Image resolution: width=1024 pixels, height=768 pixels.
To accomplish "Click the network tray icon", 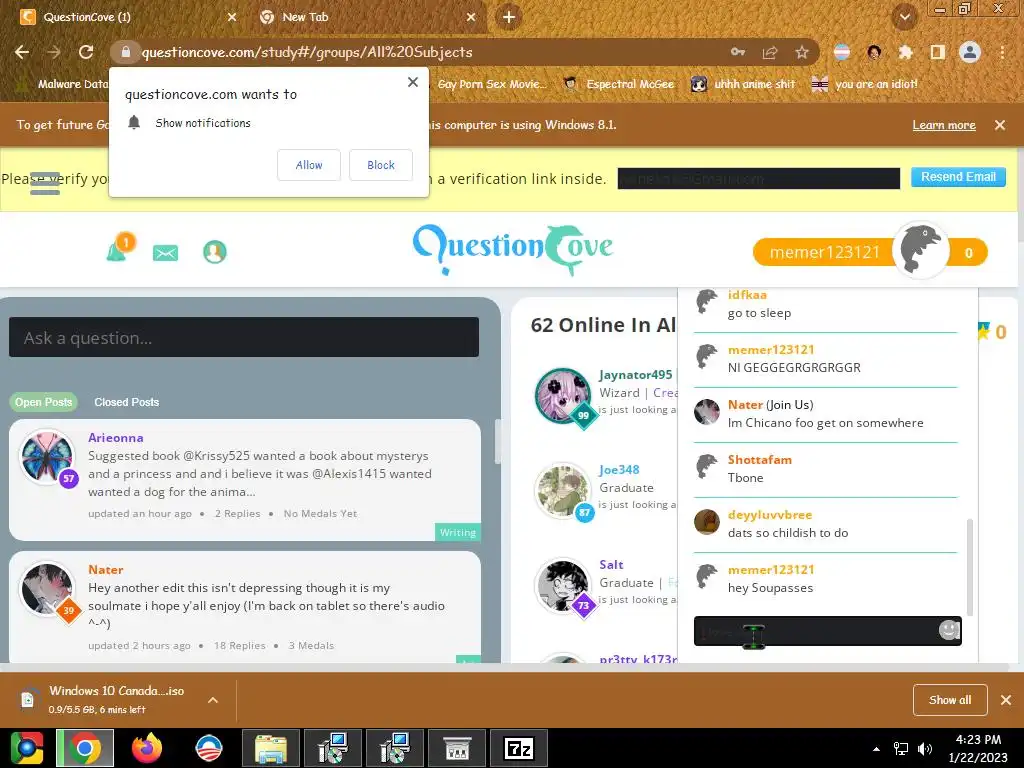I will tap(901, 749).
